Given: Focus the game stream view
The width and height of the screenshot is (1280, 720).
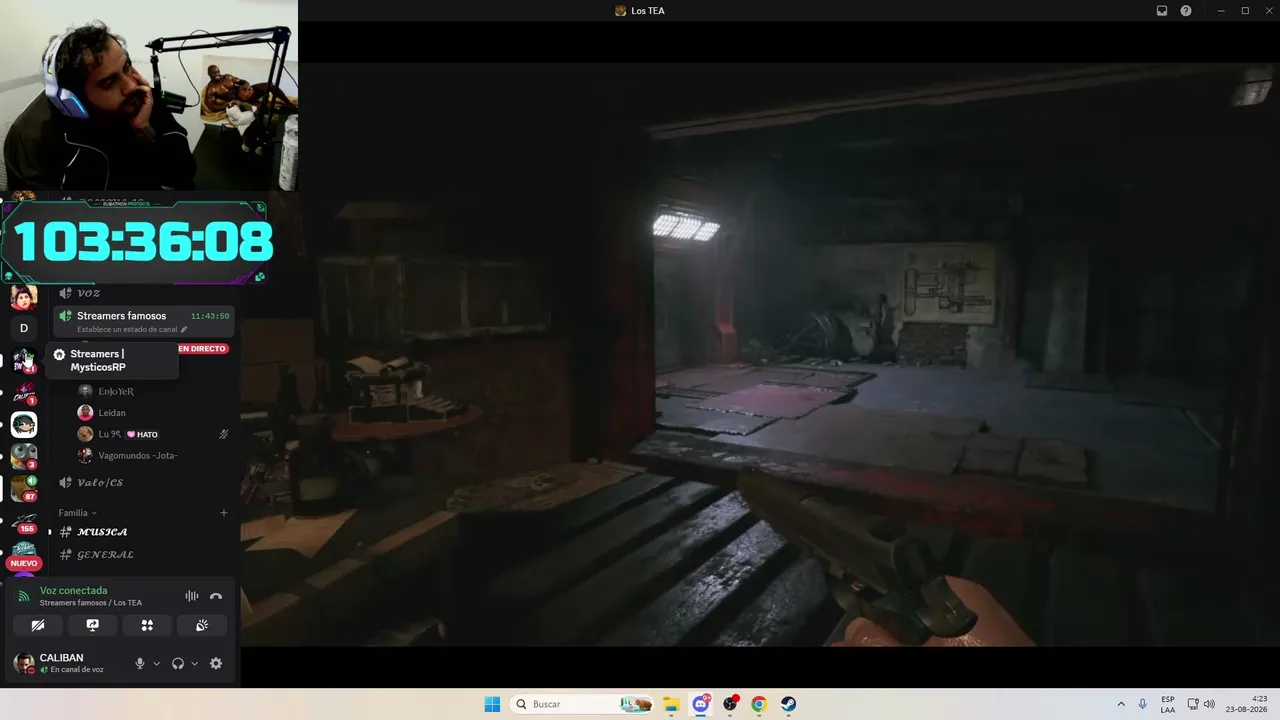Looking at the screenshot, I should click(760, 354).
